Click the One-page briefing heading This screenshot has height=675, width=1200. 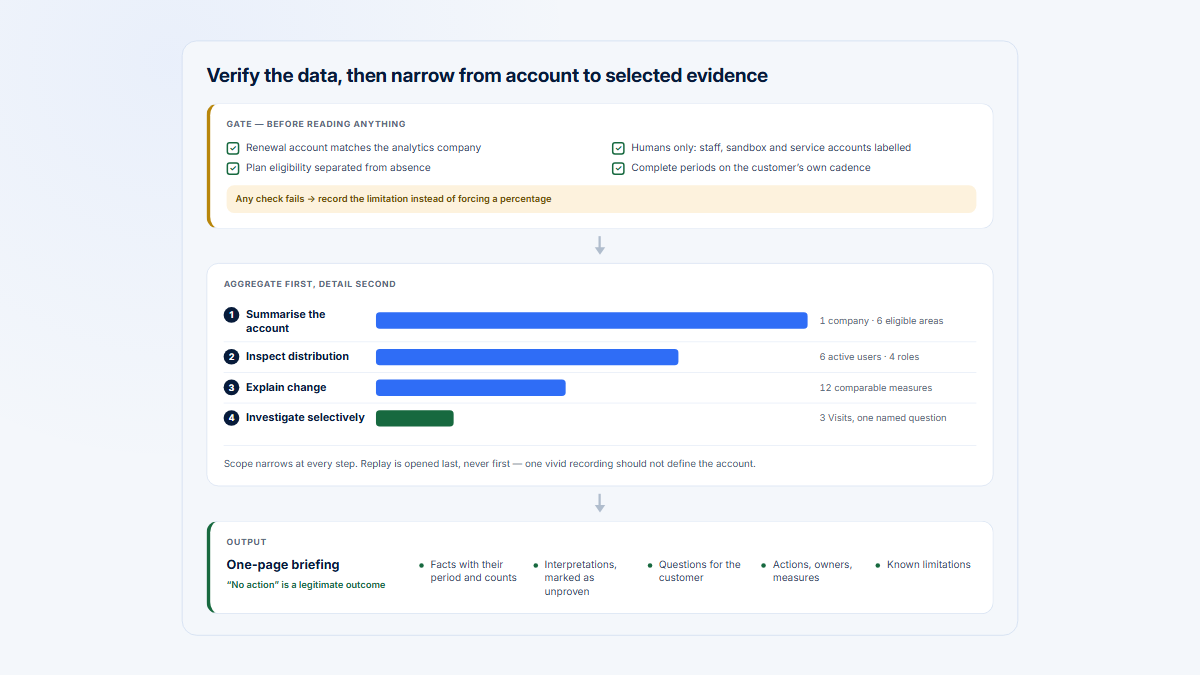click(x=283, y=565)
